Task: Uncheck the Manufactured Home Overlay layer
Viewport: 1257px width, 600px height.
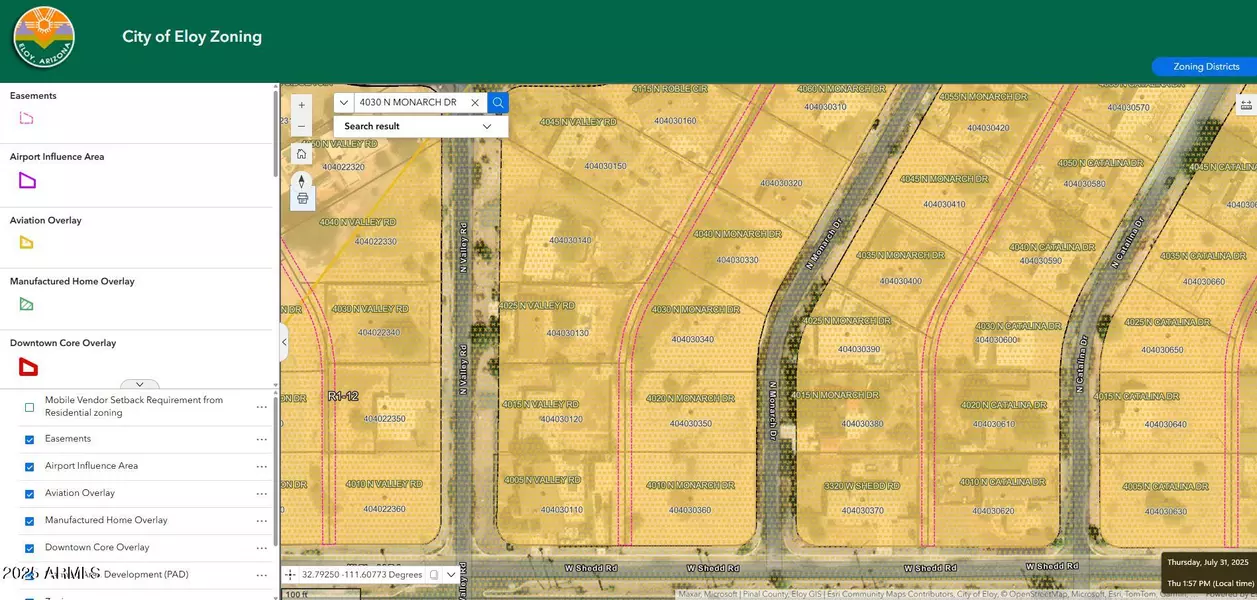Action: tap(30, 521)
